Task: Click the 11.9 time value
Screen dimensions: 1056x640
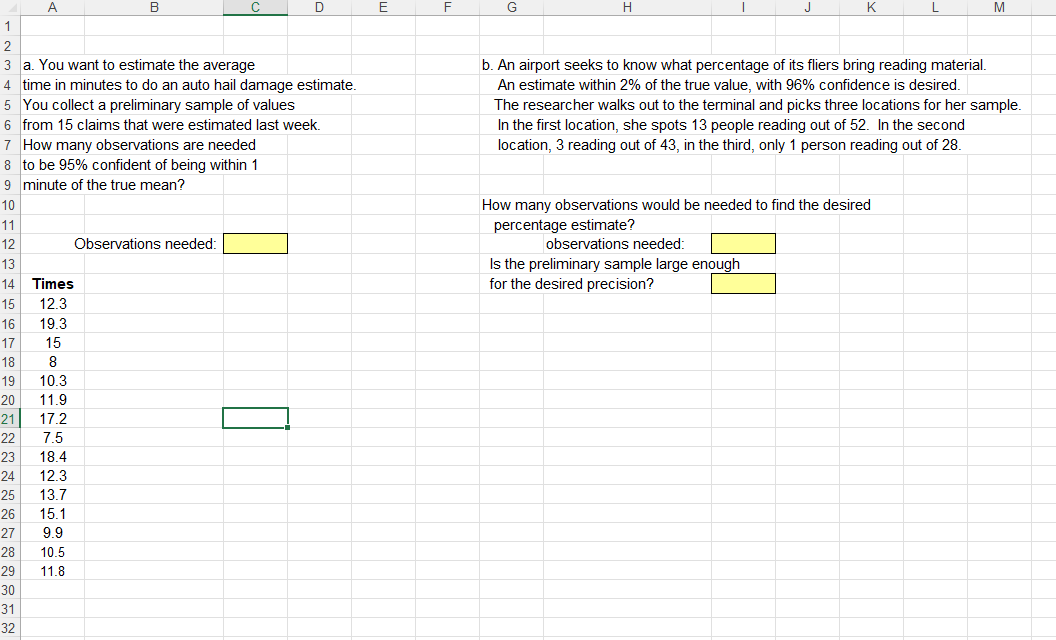Action: pyautogui.click(x=53, y=400)
